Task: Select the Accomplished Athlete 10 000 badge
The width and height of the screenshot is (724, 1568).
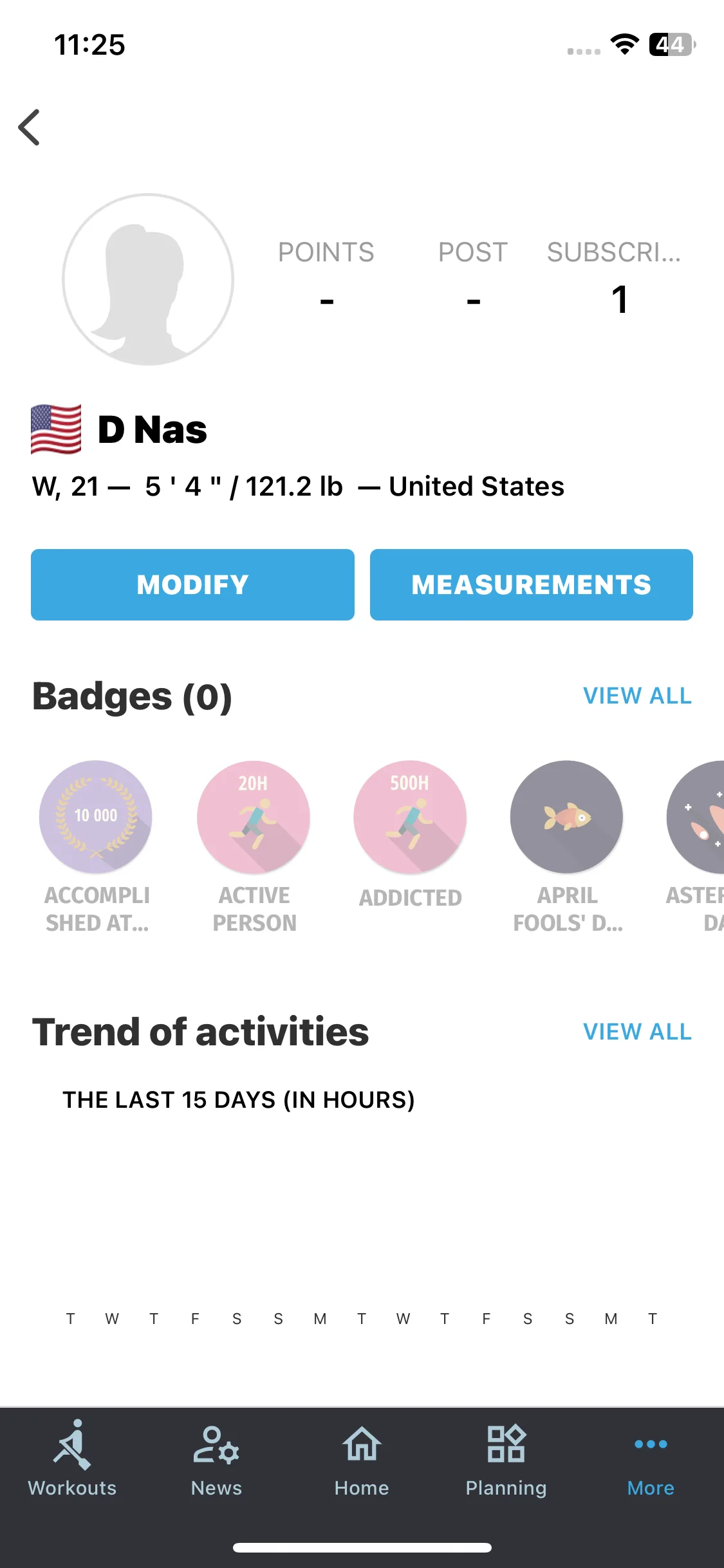Action: click(x=96, y=817)
